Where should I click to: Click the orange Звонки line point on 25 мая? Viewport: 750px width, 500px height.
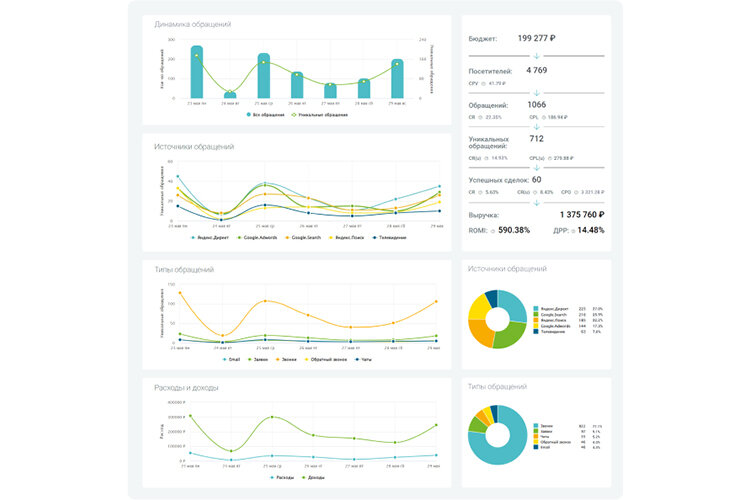[265, 301]
